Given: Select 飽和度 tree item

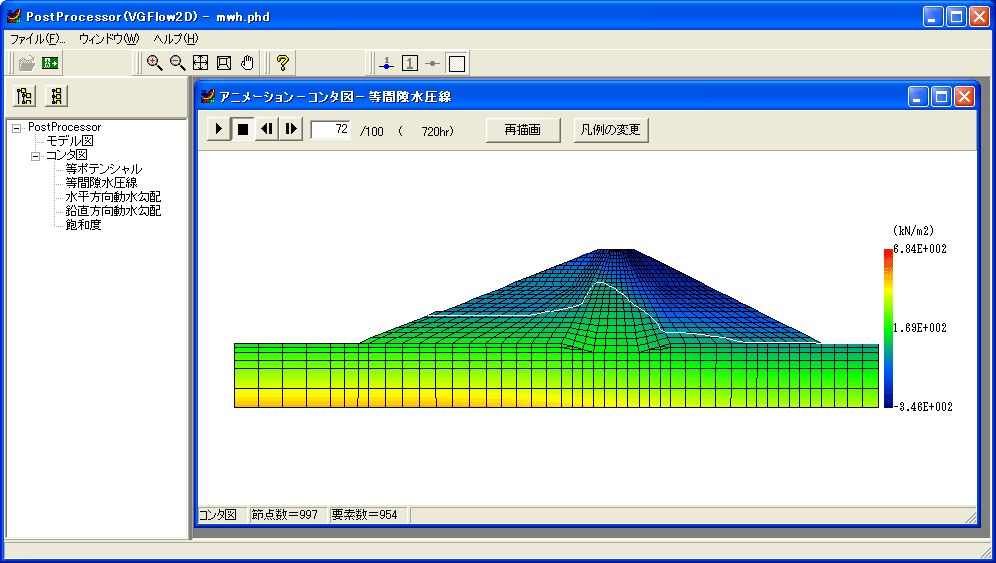Looking at the screenshot, I should 83,225.
